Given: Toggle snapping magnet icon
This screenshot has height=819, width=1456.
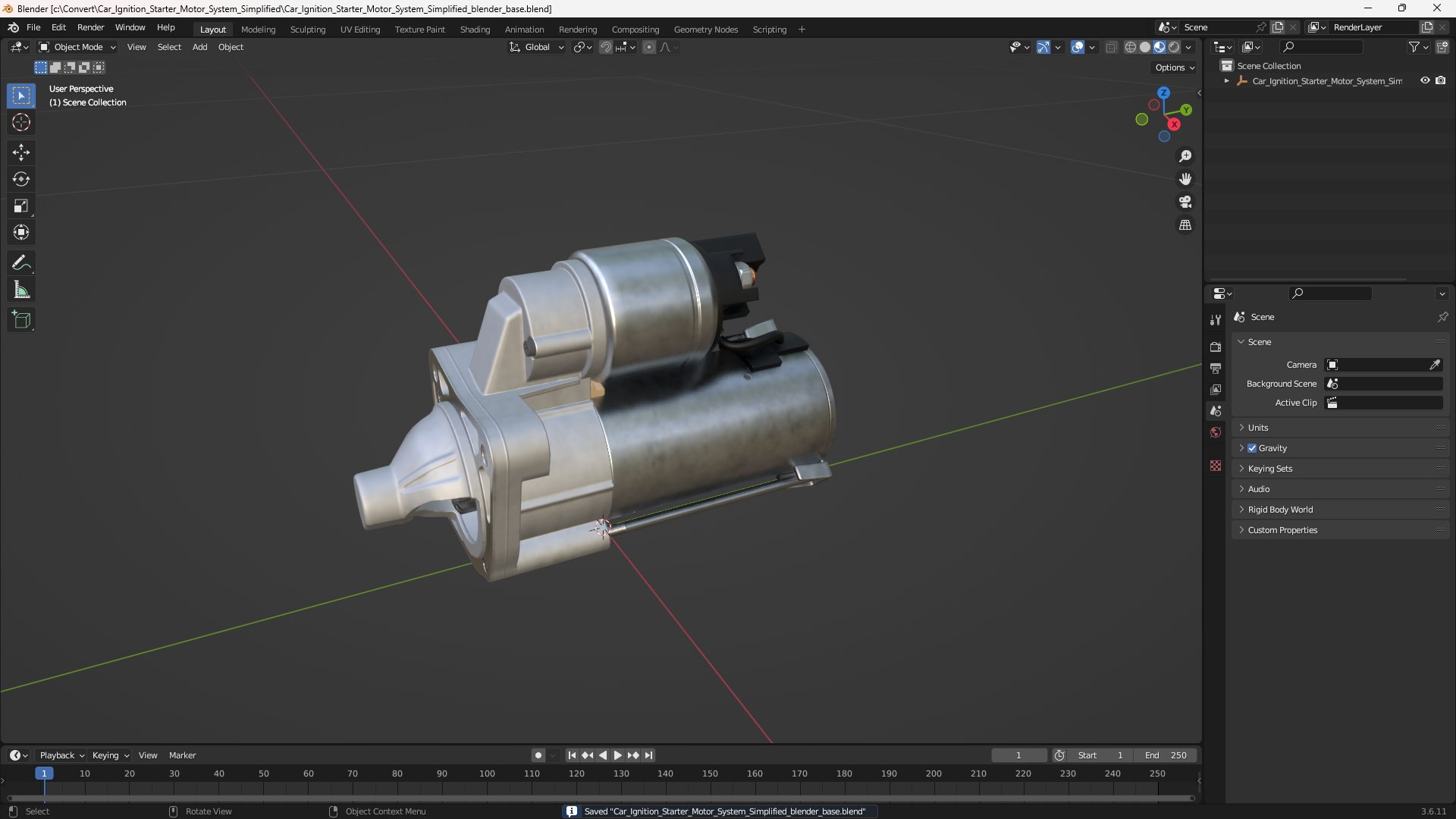Looking at the screenshot, I should 606,47.
